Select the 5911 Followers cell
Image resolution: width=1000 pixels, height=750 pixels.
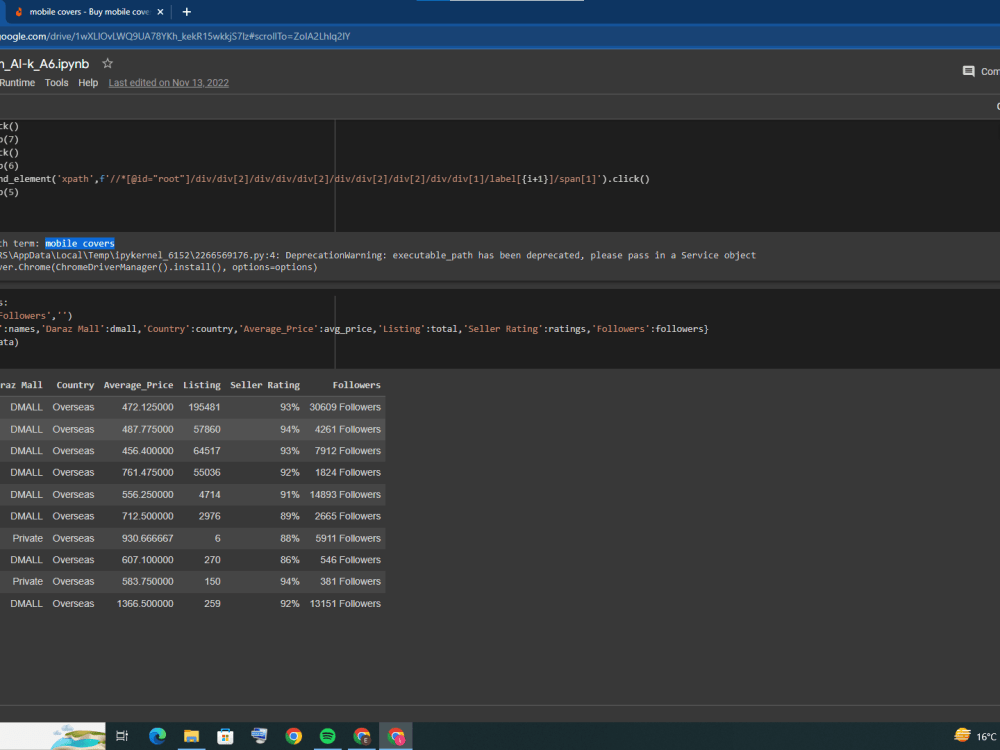(x=348, y=538)
